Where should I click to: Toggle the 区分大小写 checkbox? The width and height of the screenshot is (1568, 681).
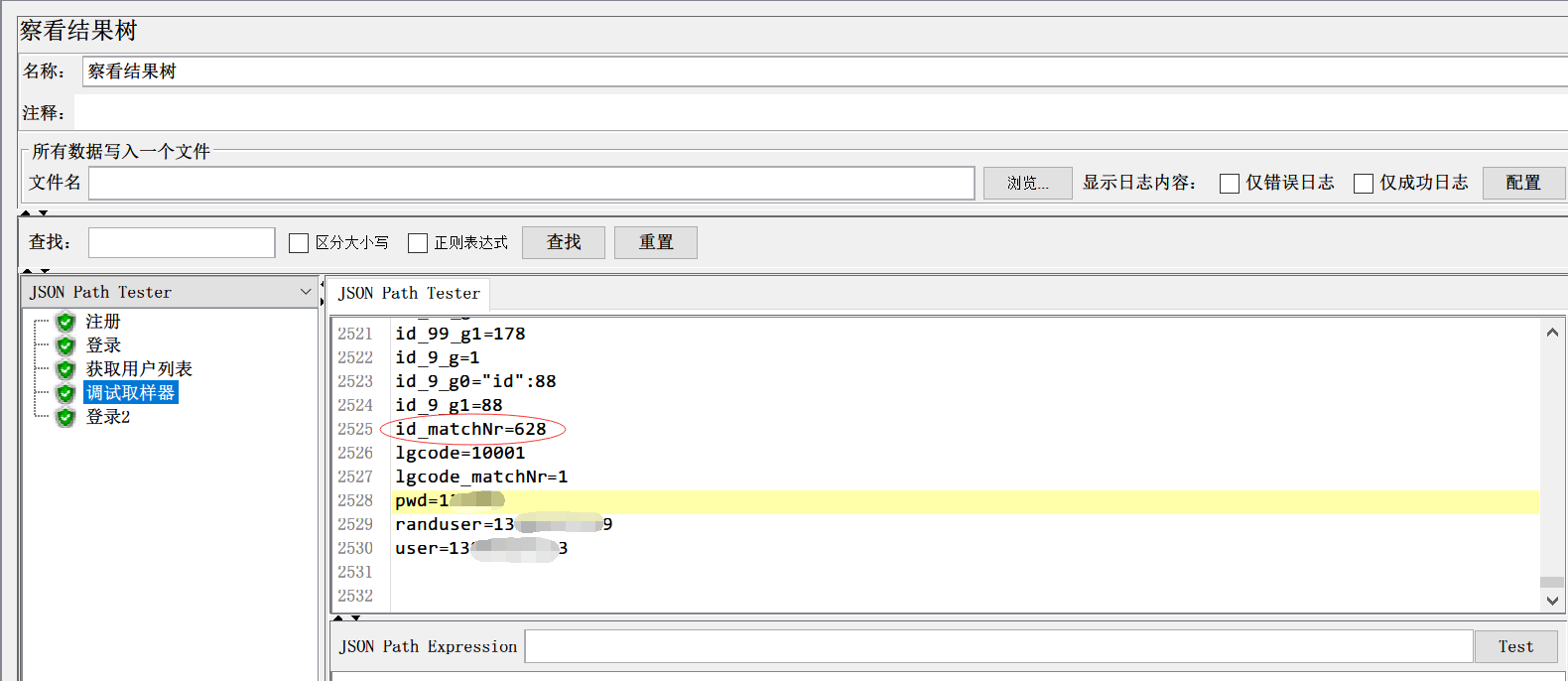[299, 243]
